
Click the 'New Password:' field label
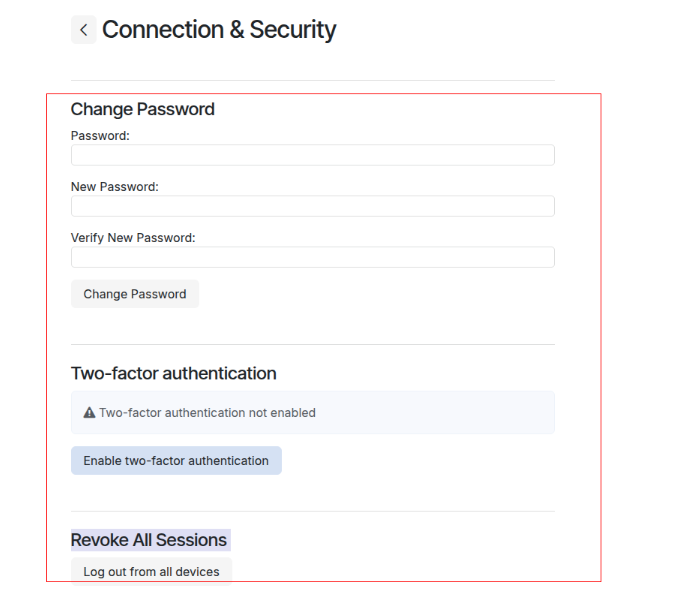pyautogui.click(x=115, y=186)
